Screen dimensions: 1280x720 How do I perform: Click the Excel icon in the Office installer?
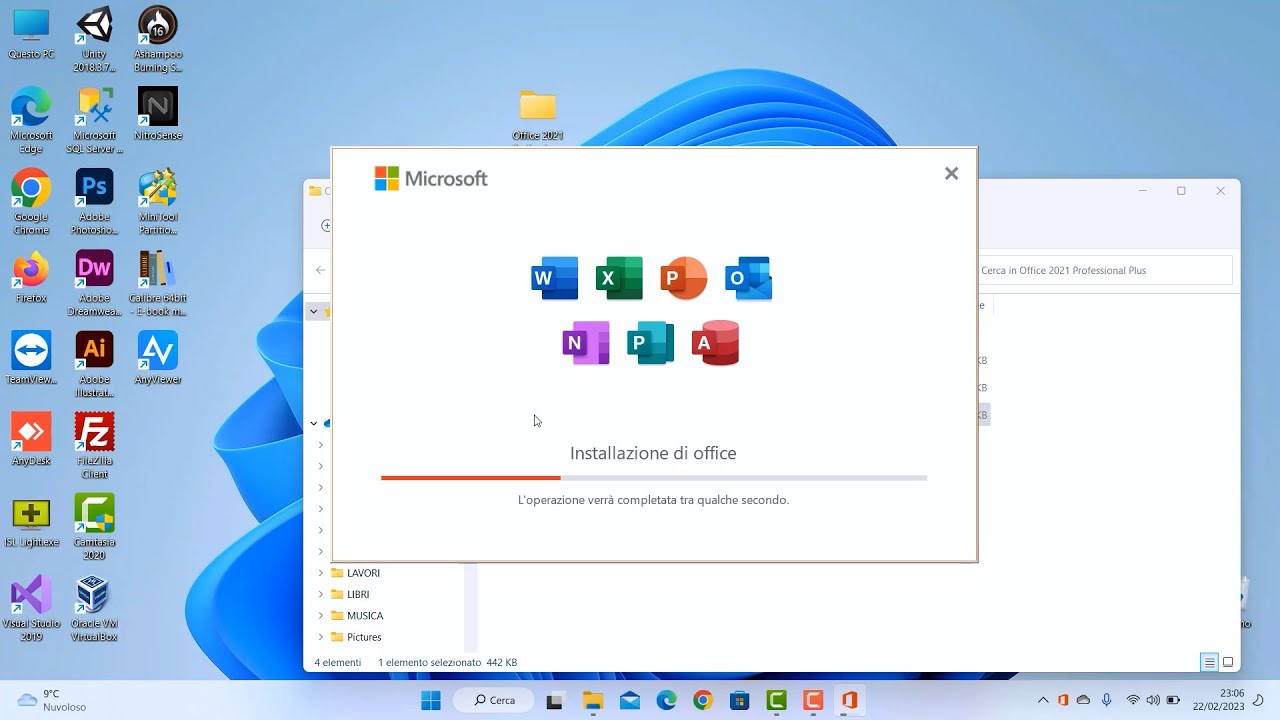(619, 278)
